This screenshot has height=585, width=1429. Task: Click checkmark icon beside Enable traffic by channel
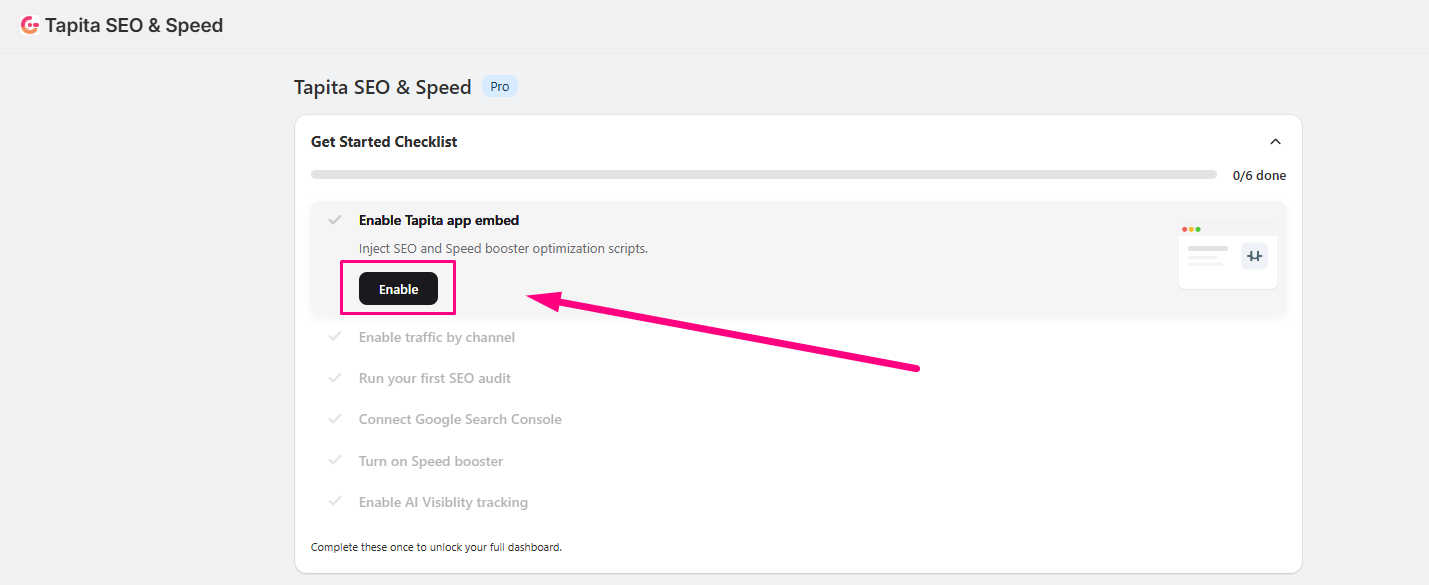(335, 337)
